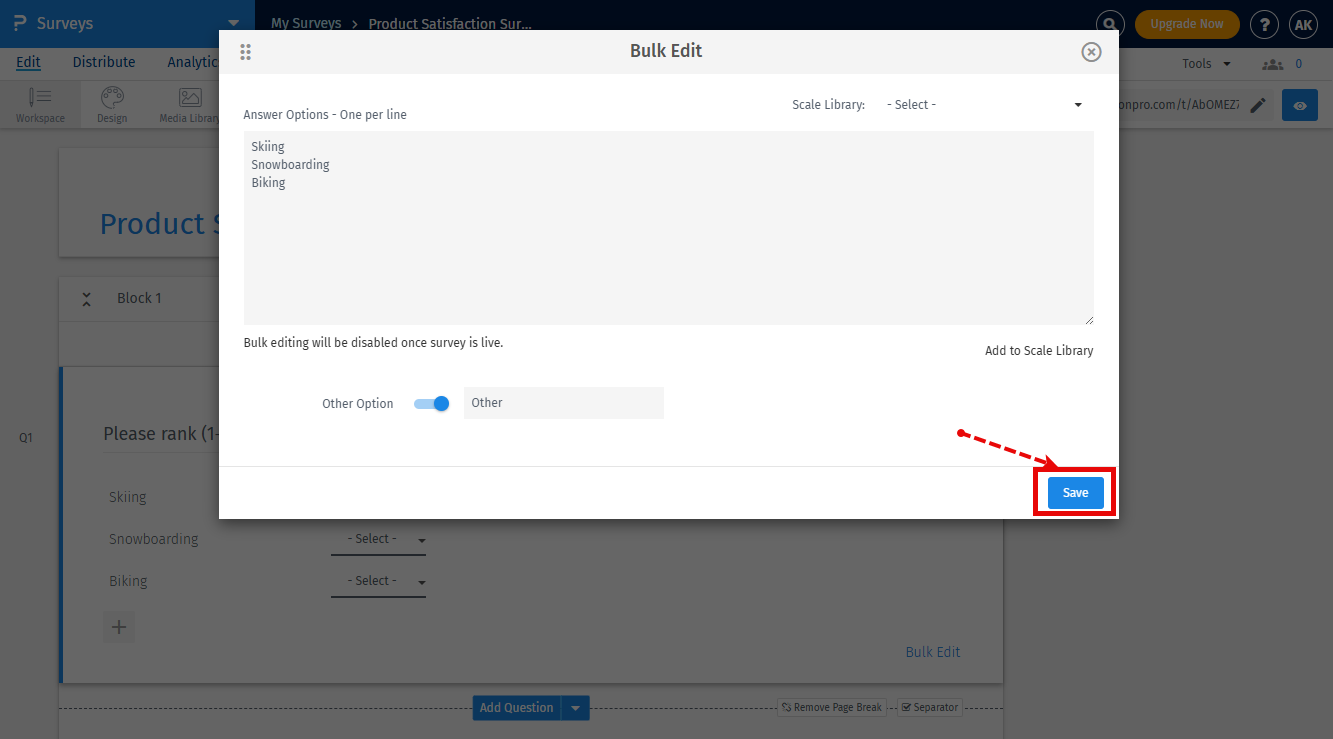The height and width of the screenshot is (739, 1333).
Task: Toggle the Separator option below the block
Action: [929, 707]
